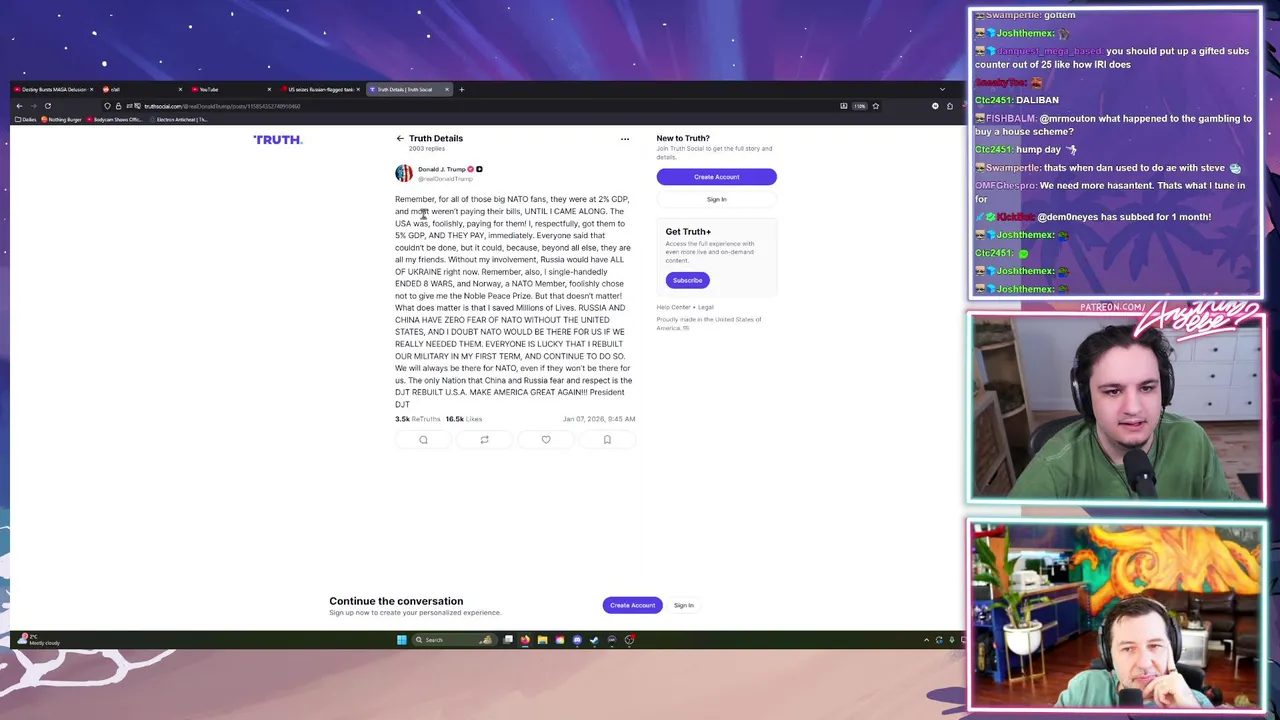Click the Subscribe button under Get Truth+
1280x720 pixels.
click(688, 281)
